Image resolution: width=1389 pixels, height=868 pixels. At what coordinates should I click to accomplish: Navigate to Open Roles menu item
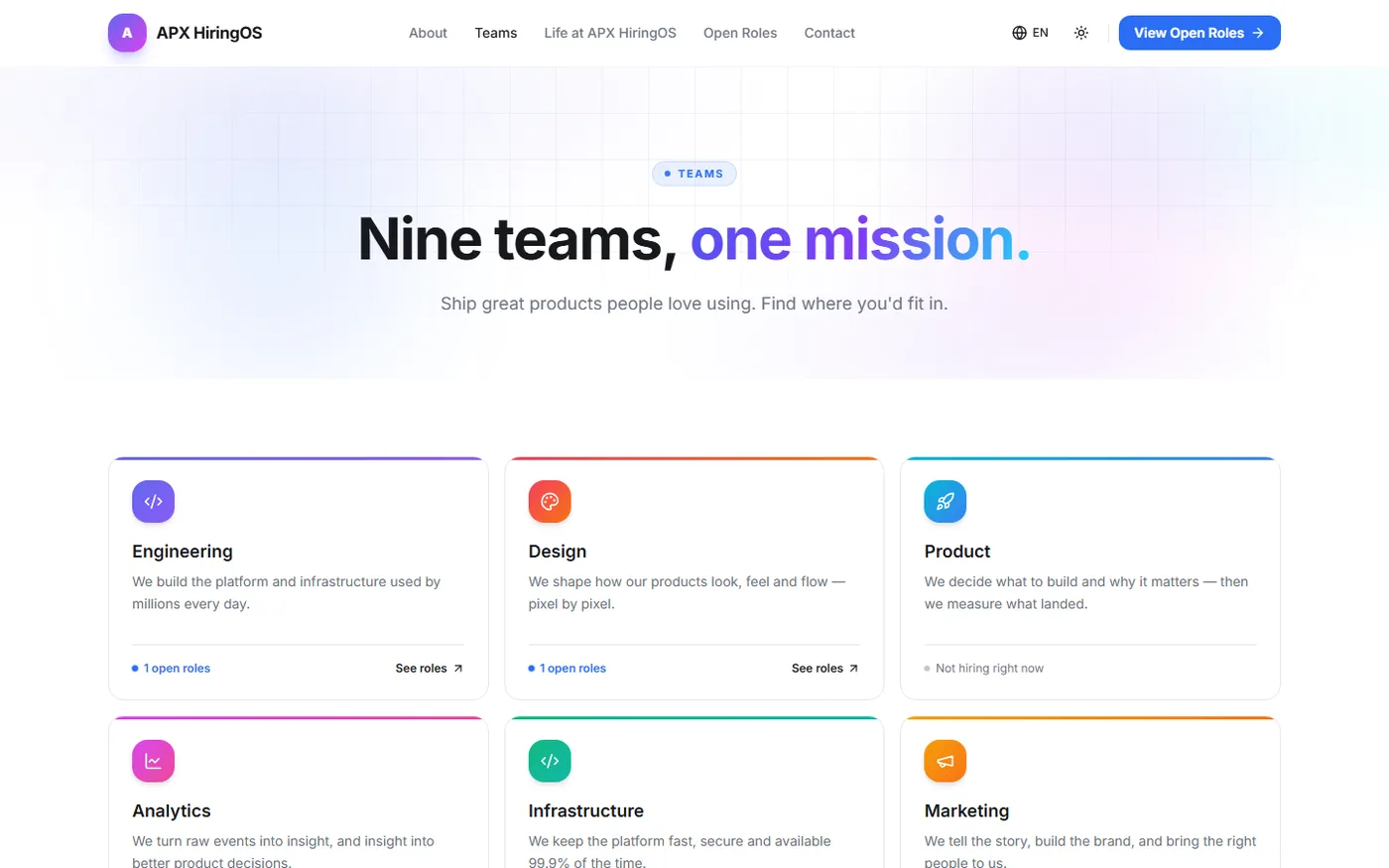[x=740, y=33]
